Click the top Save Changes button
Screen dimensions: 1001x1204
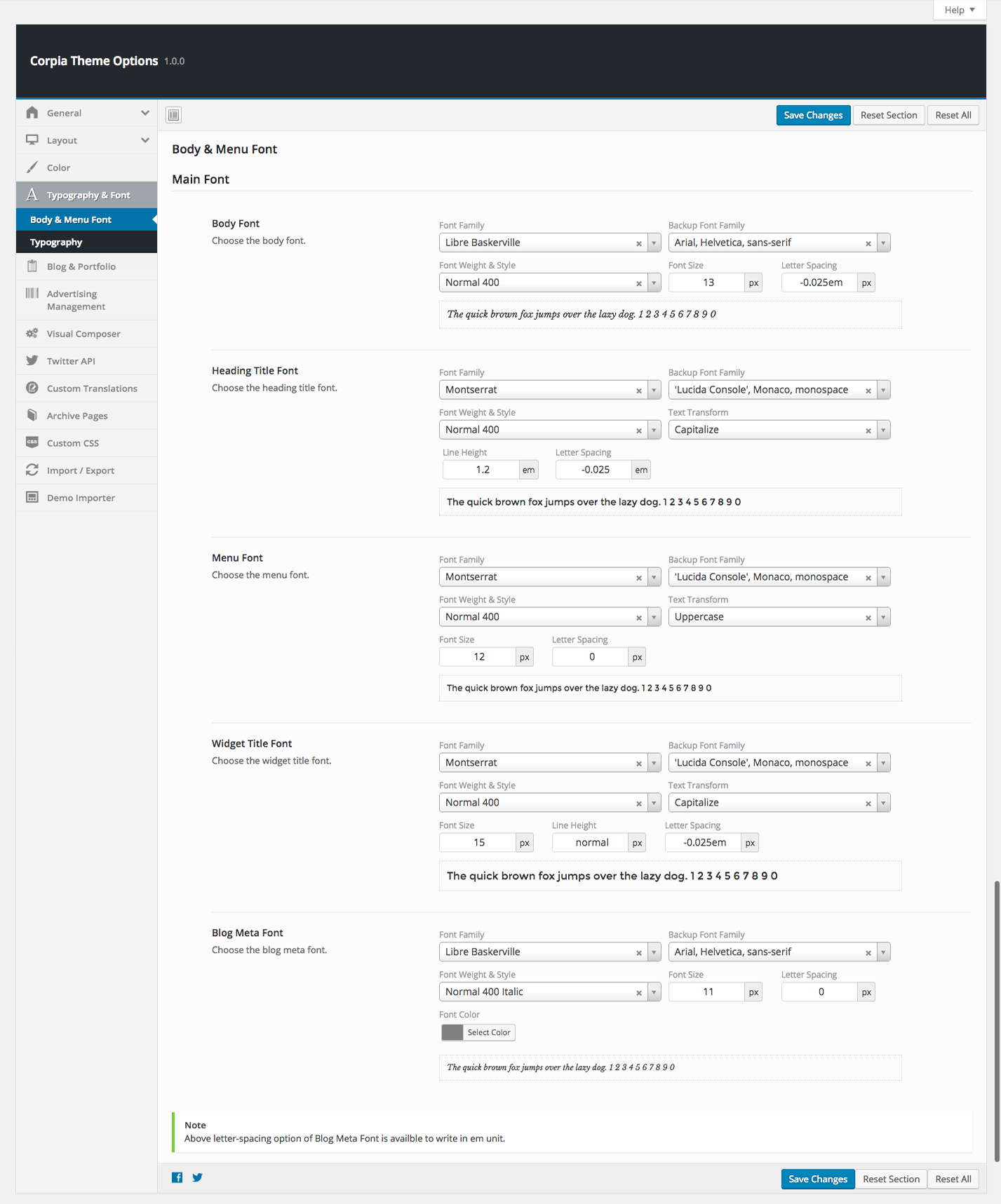pos(813,115)
